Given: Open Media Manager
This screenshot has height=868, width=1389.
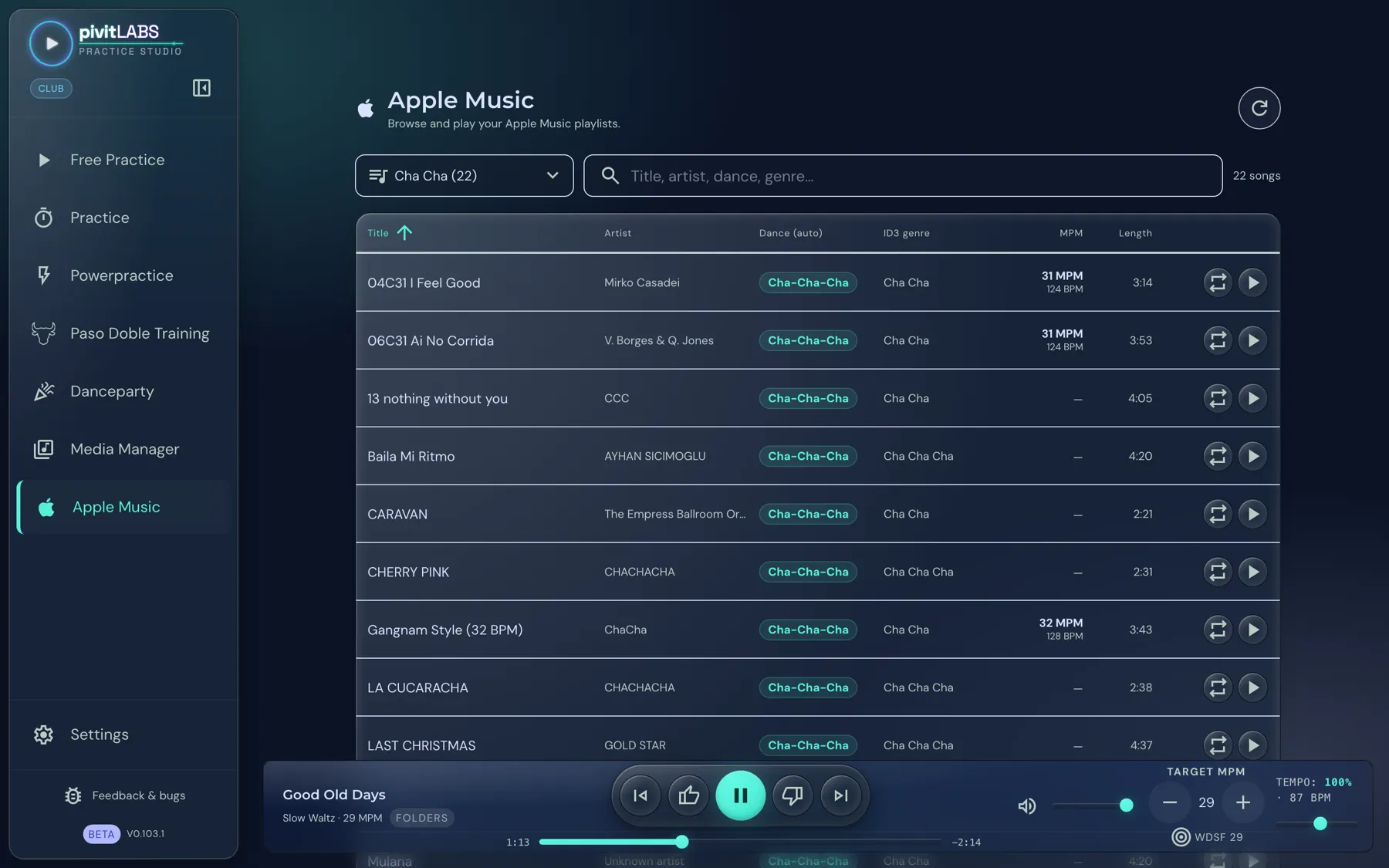Looking at the screenshot, I should click(x=123, y=449).
